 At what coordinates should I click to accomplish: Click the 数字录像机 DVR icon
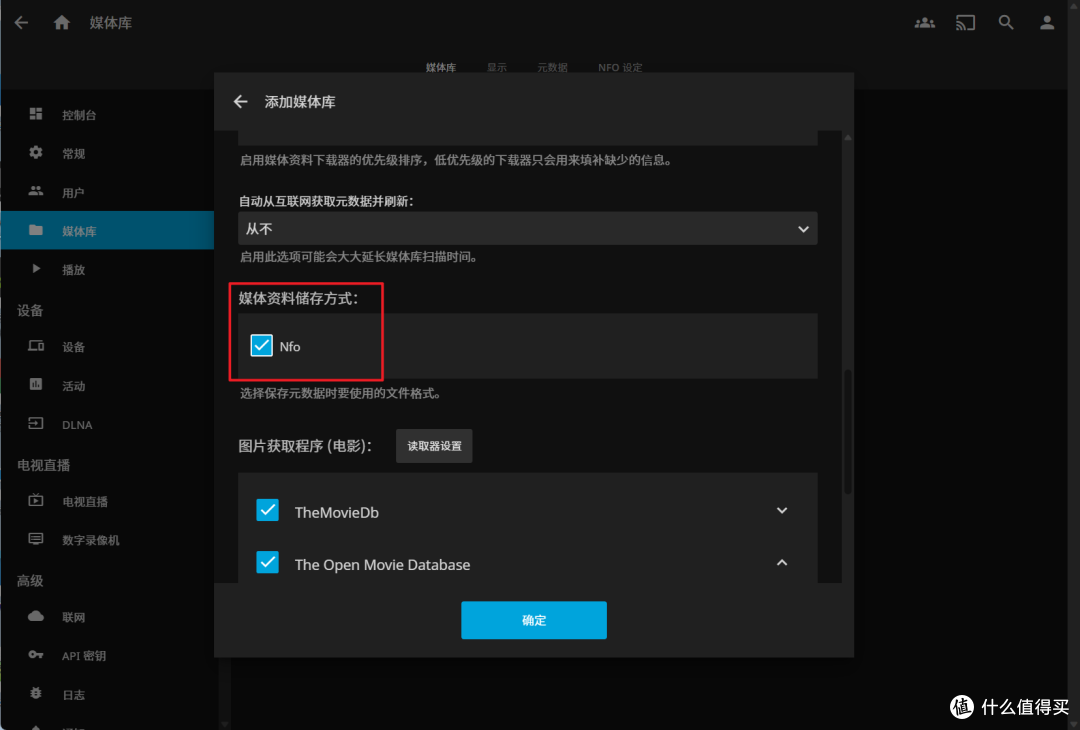[36, 539]
